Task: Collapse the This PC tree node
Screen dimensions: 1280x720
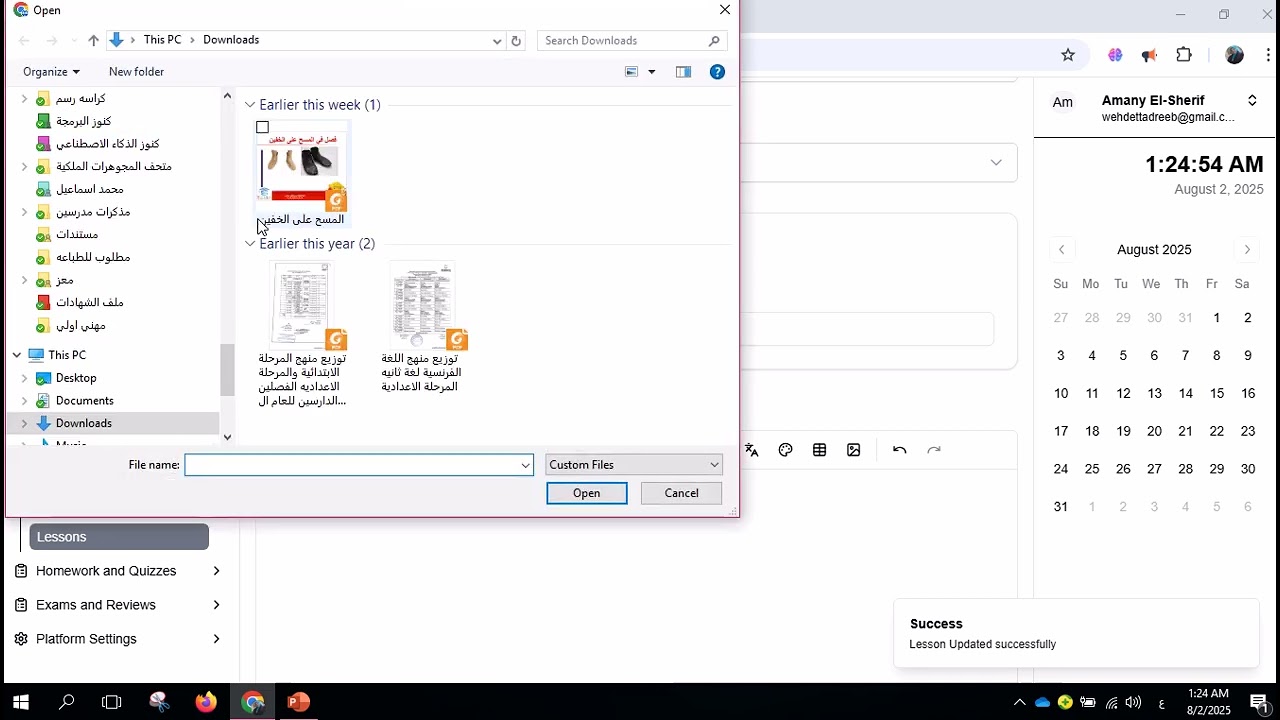Action: click(17, 355)
